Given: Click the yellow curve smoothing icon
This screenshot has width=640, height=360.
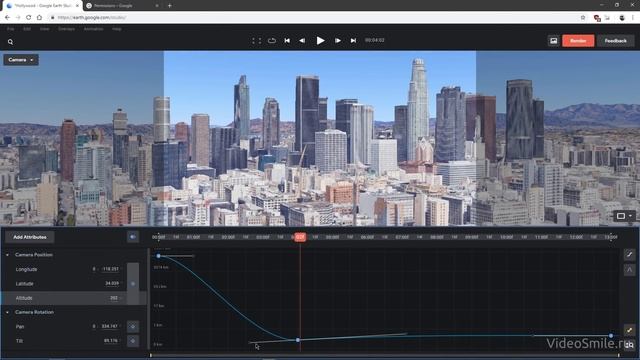Looking at the screenshot, I should tap(629, 330).
